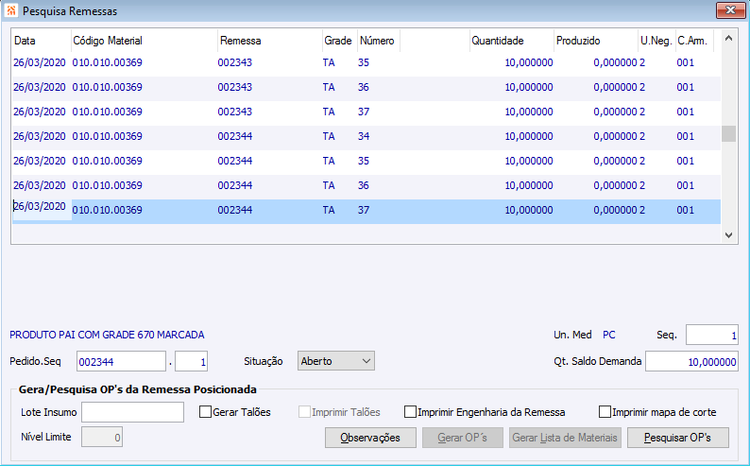The image size is (750, 466).
Task: Click the Grade column header
Action: (x=340, y=41)
